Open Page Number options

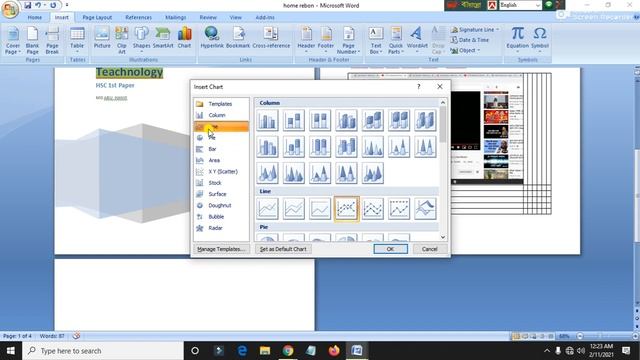348,40
